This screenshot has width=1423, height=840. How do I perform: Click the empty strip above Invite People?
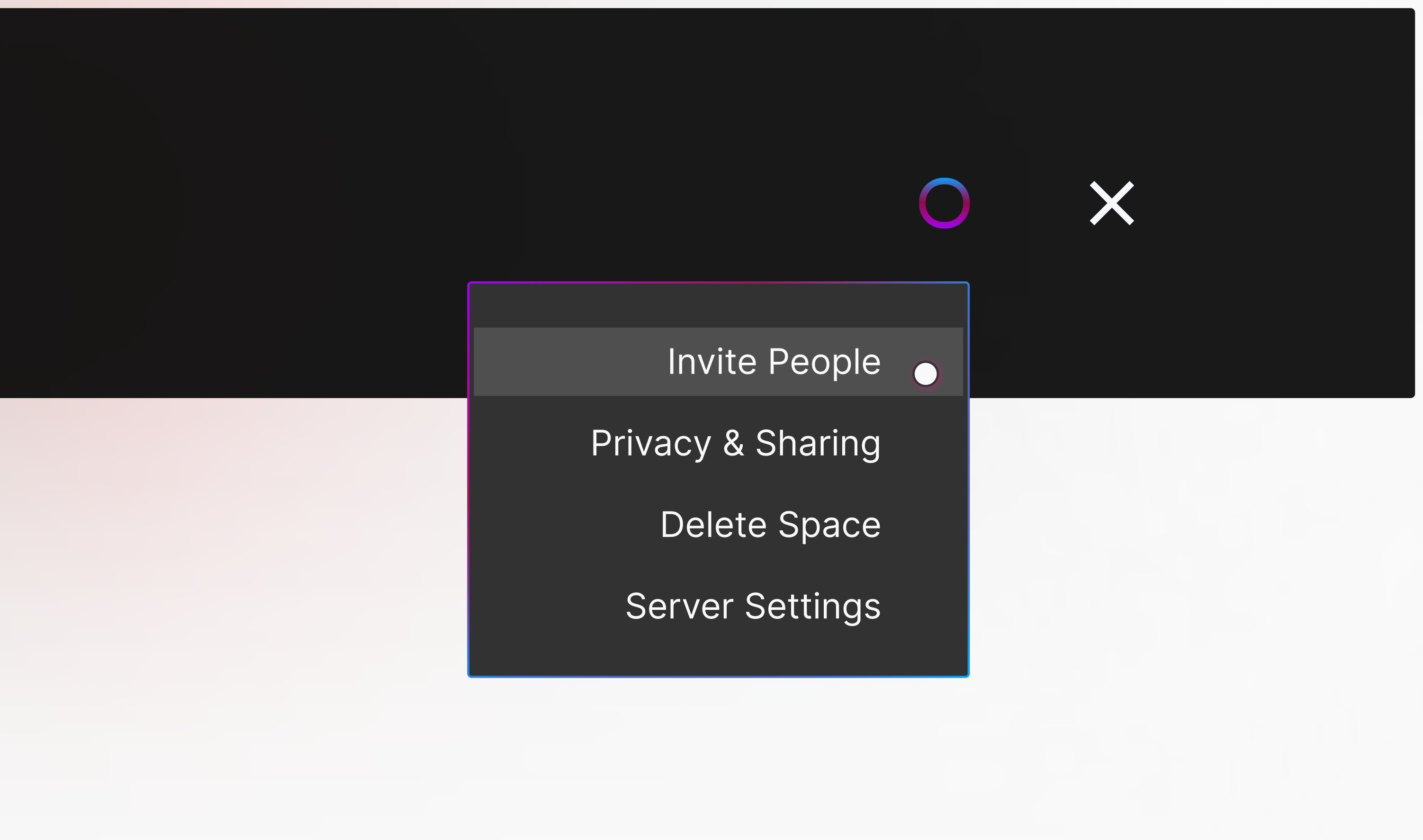tap(718, 306)
